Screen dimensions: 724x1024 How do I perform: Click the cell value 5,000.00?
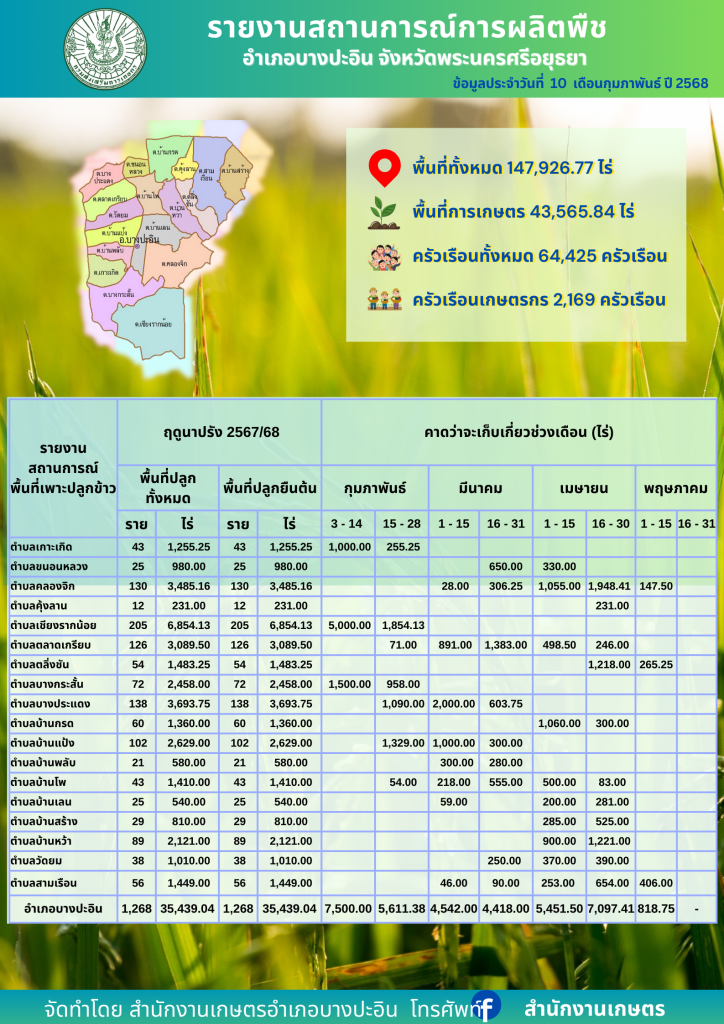coord(350,626)
